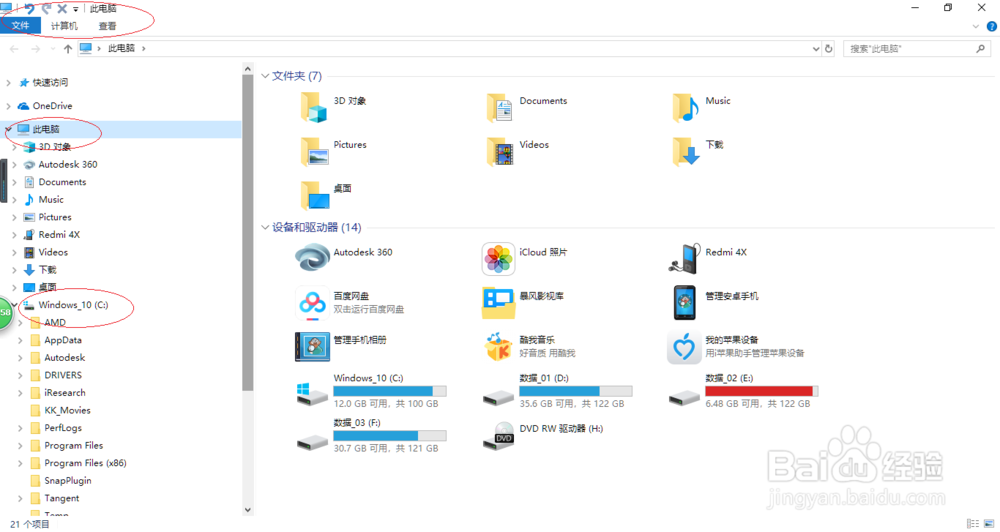The image size is (1000, 532).
Task: Select the 管理安卓手机 icon
Action: 684,302
